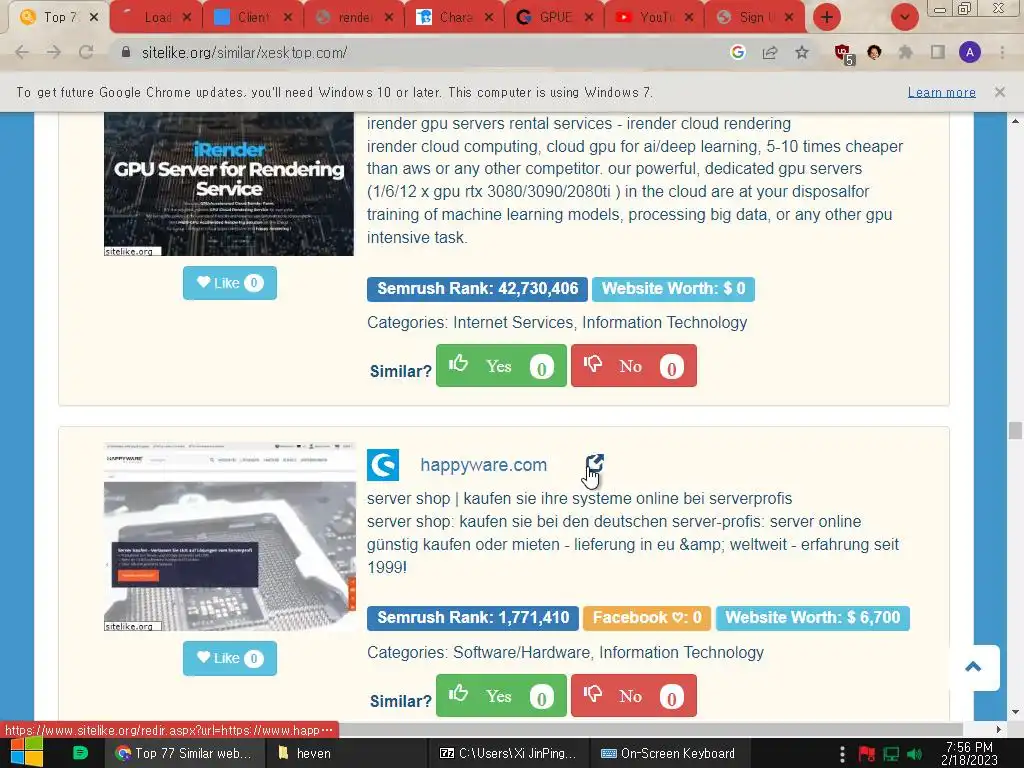Viewport: 1024px width, 768px height.
Task: Click the scrollbar down arrow
Action: coord(1015,712)
